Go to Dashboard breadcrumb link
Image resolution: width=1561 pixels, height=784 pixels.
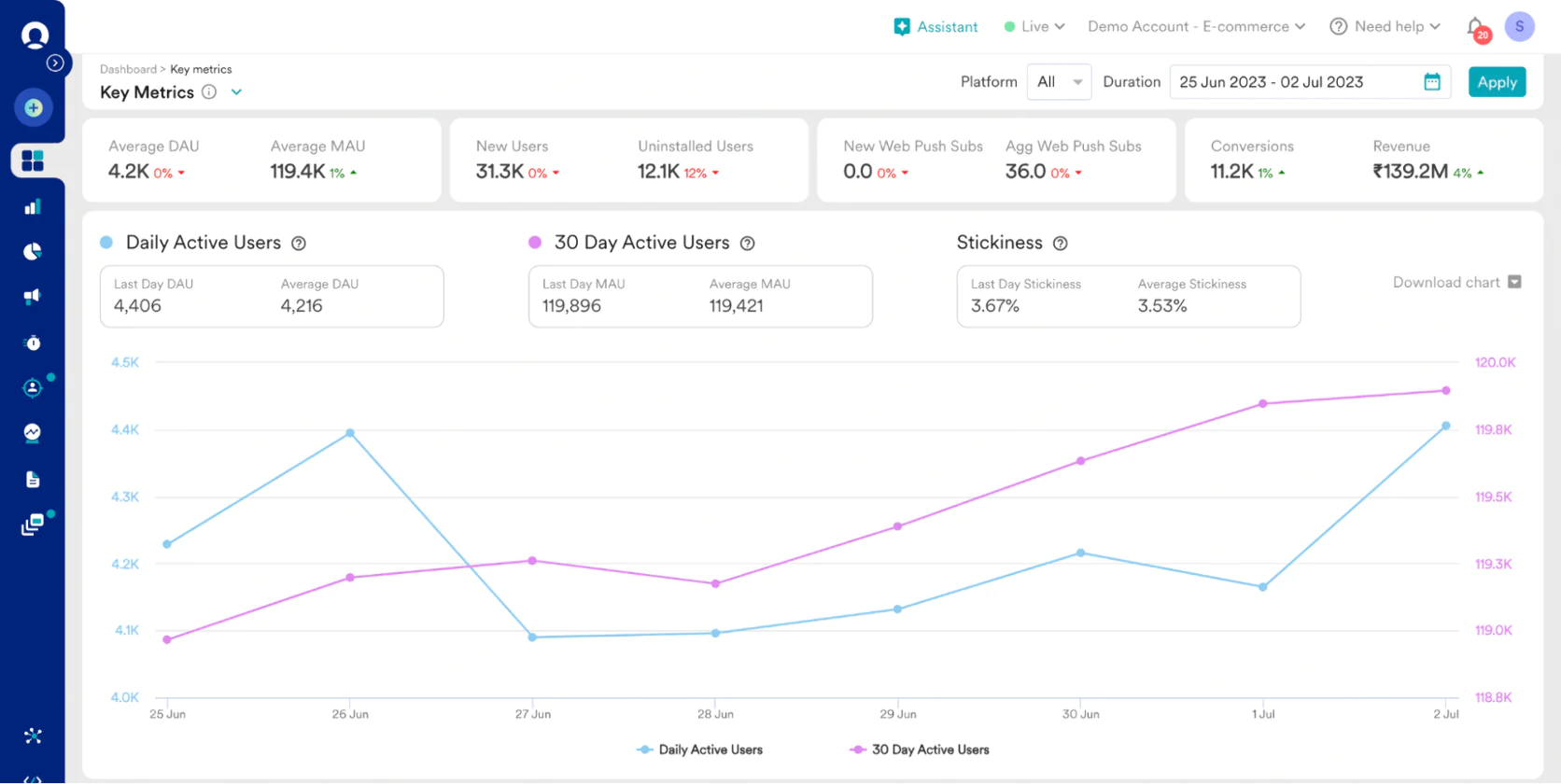click(x=128, y=69)
